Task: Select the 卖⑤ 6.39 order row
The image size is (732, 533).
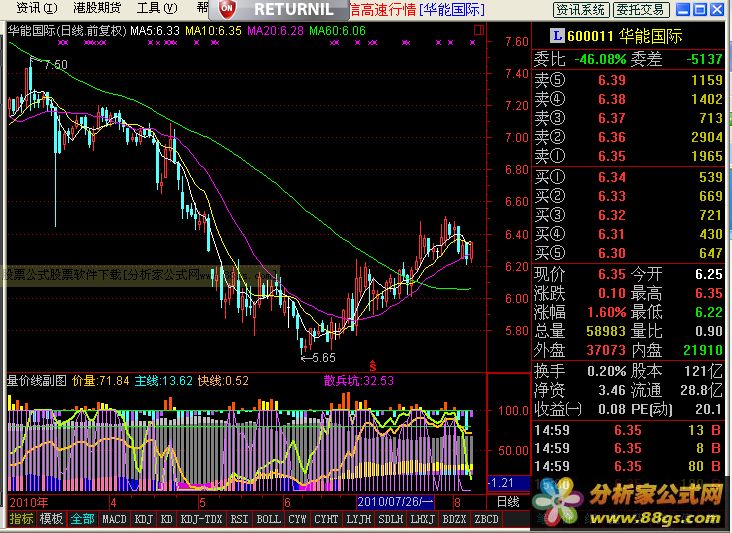Action: [x=628, y=80]
